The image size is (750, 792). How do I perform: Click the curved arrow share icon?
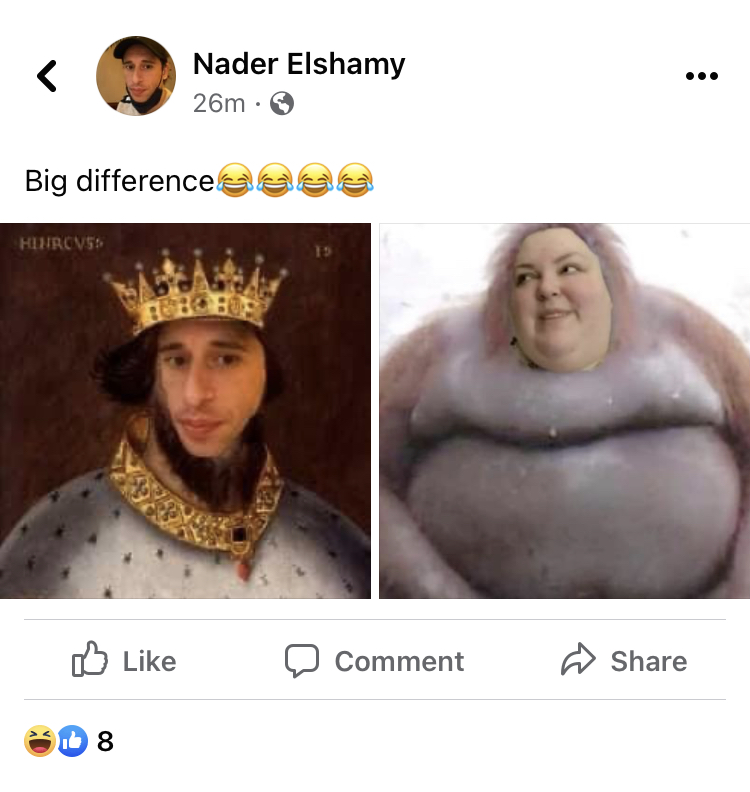tap(578, 659)
